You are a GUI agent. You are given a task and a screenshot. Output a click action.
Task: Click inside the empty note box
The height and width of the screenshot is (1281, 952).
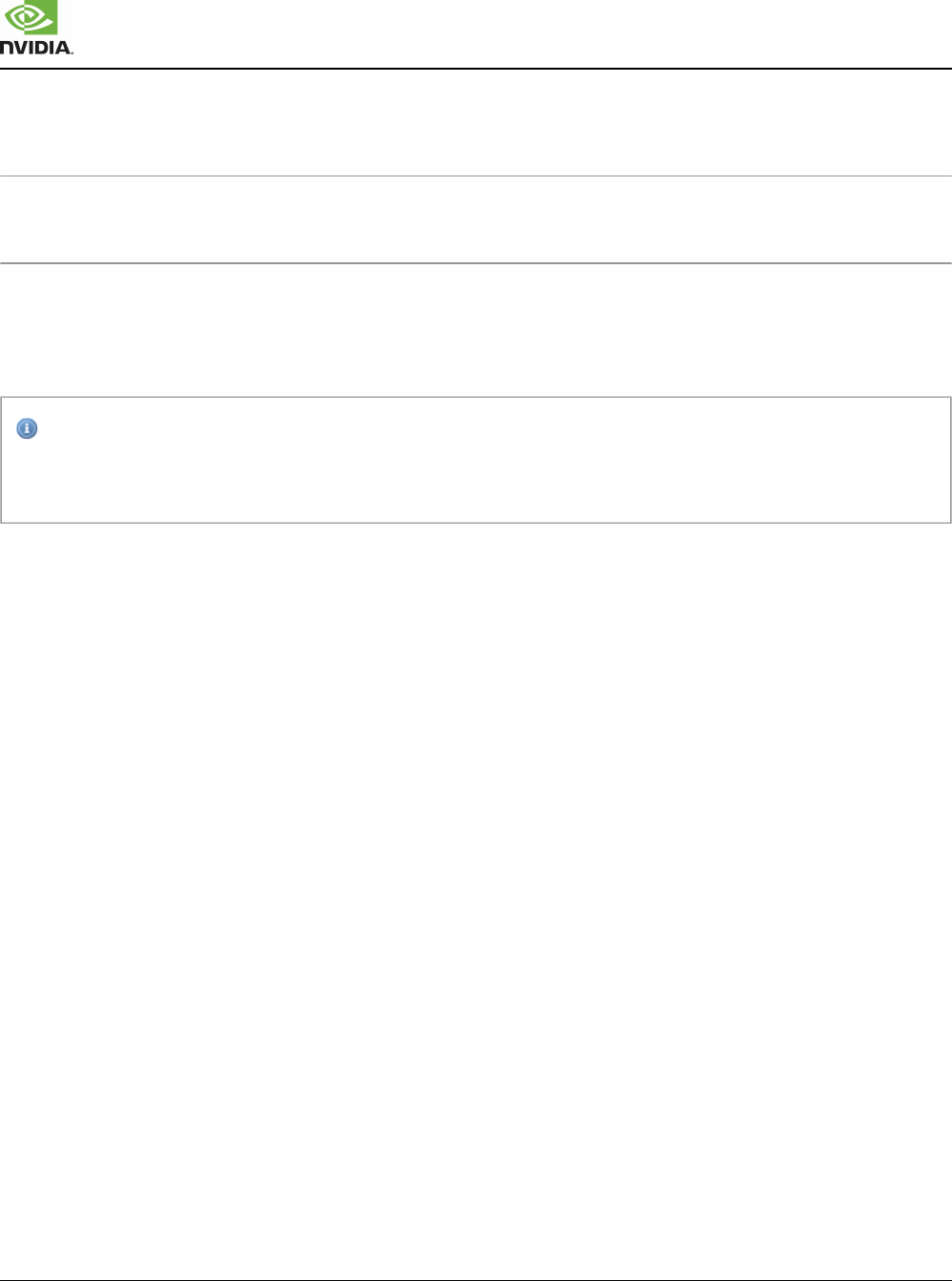coord(476,460)
